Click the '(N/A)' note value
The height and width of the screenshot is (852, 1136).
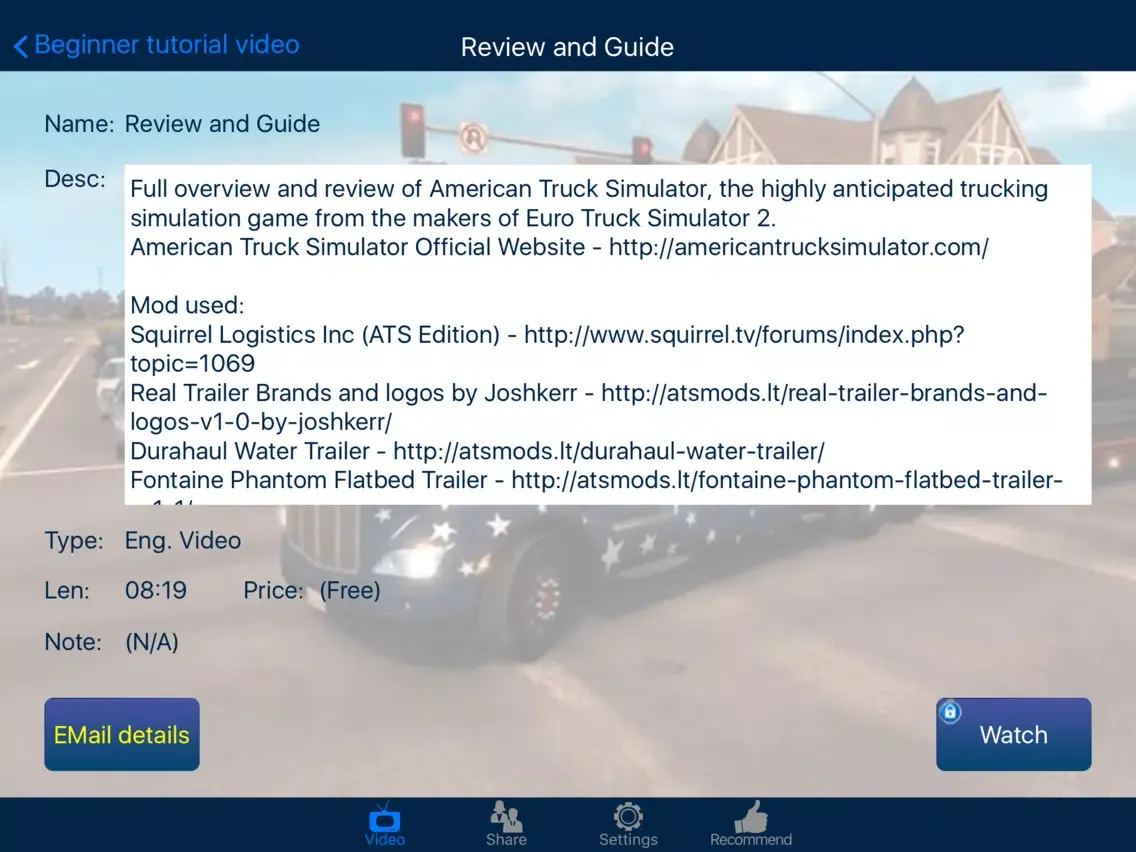pos(151,642)
